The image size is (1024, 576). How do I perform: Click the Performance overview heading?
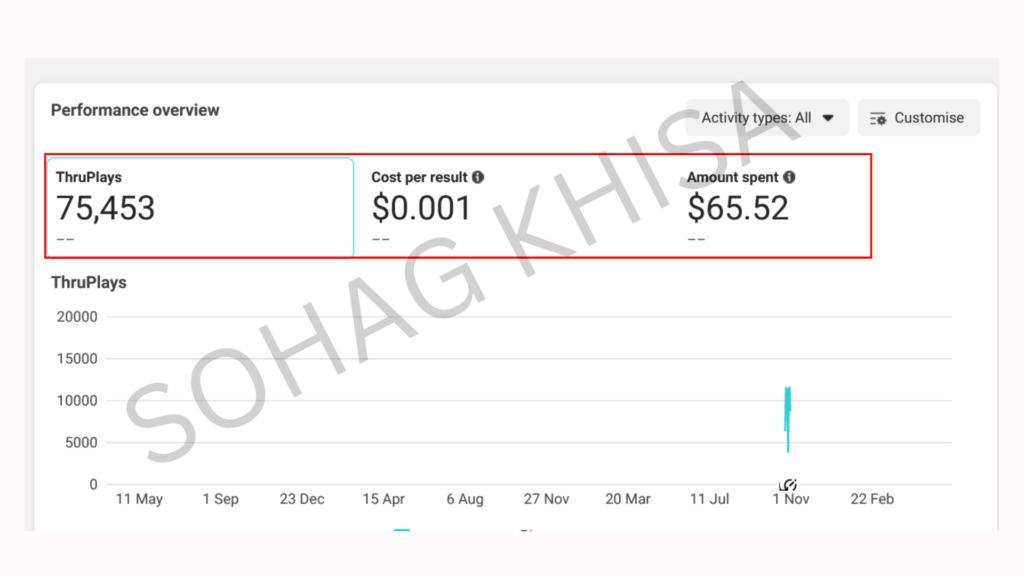pyautogui.click(x=135, y=110)
